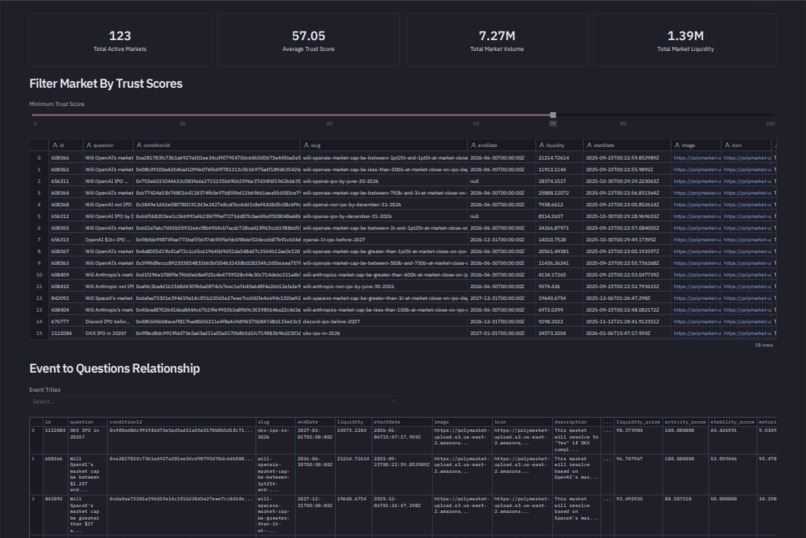Viewport: 806px width, 538px height.
Task: Sort upper table by startDate column header
Action: pos(627,145)
